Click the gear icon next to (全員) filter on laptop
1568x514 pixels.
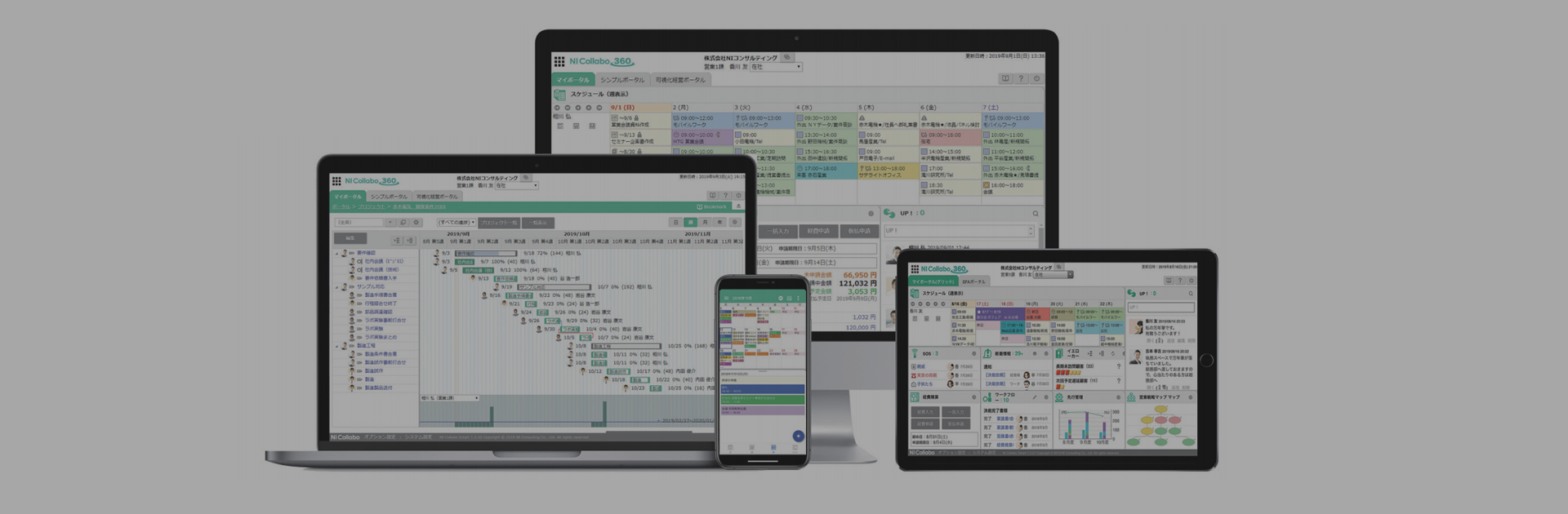(x=416, y=222)
